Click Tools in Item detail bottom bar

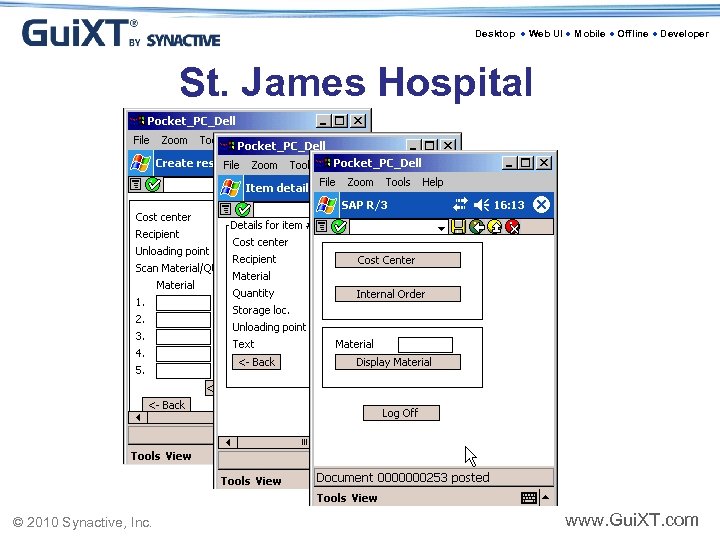point(235,481)
